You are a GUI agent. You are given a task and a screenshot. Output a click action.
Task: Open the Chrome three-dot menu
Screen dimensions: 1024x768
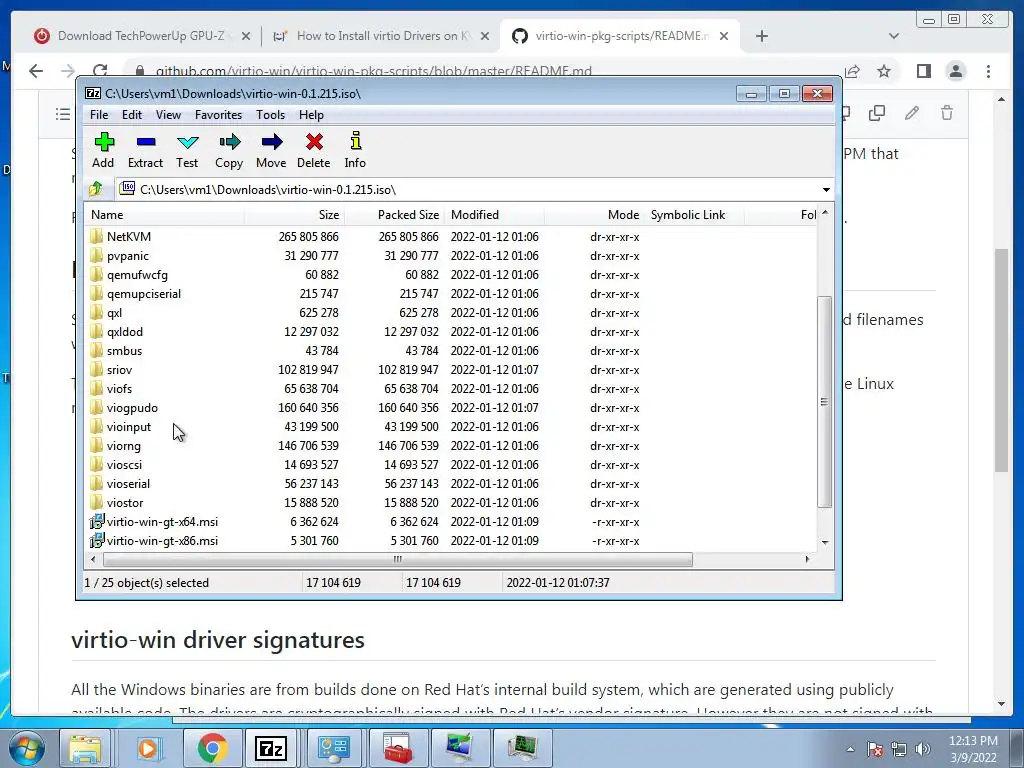click(989, 71)
